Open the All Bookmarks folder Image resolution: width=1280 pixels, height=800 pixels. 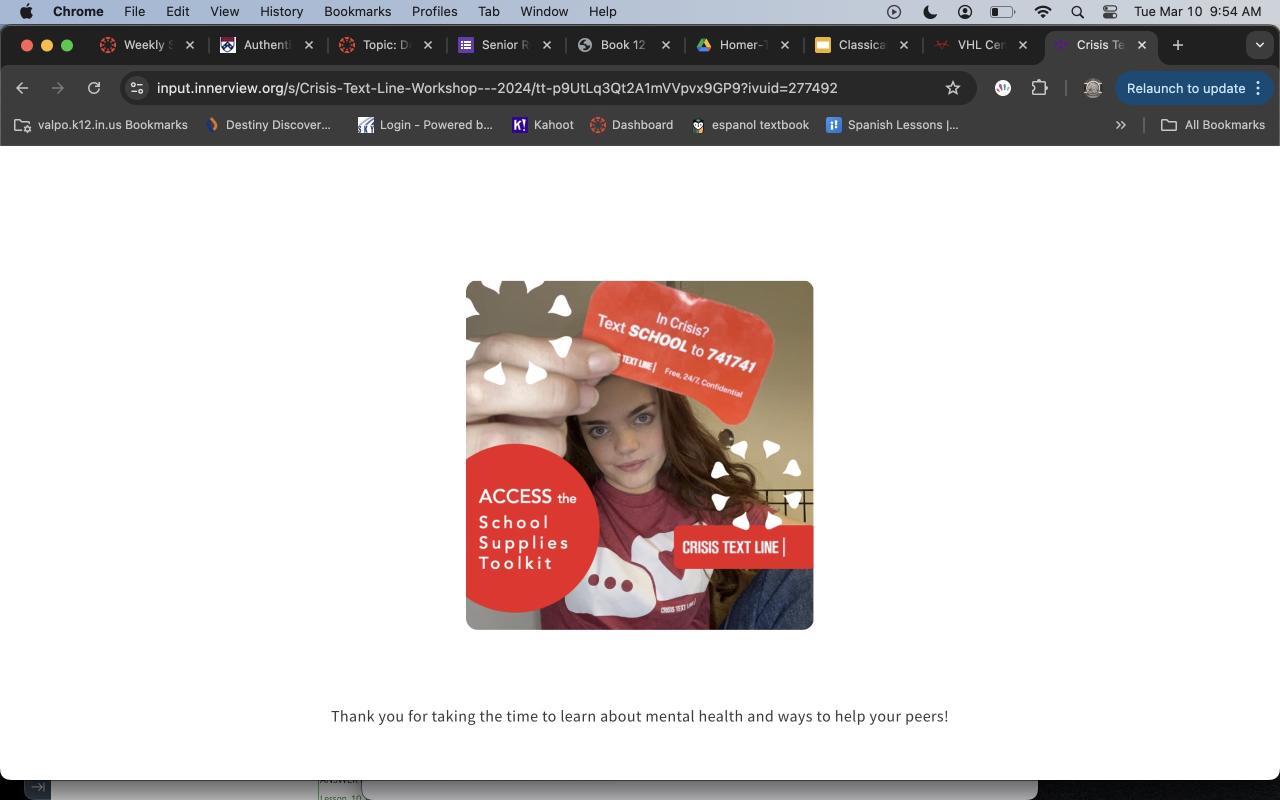[1213, 125]
